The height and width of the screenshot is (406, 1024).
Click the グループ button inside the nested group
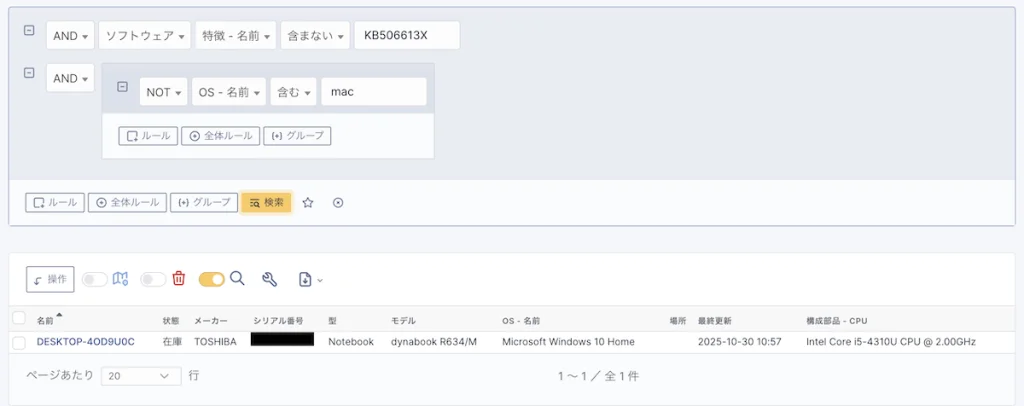coord(297,136)
